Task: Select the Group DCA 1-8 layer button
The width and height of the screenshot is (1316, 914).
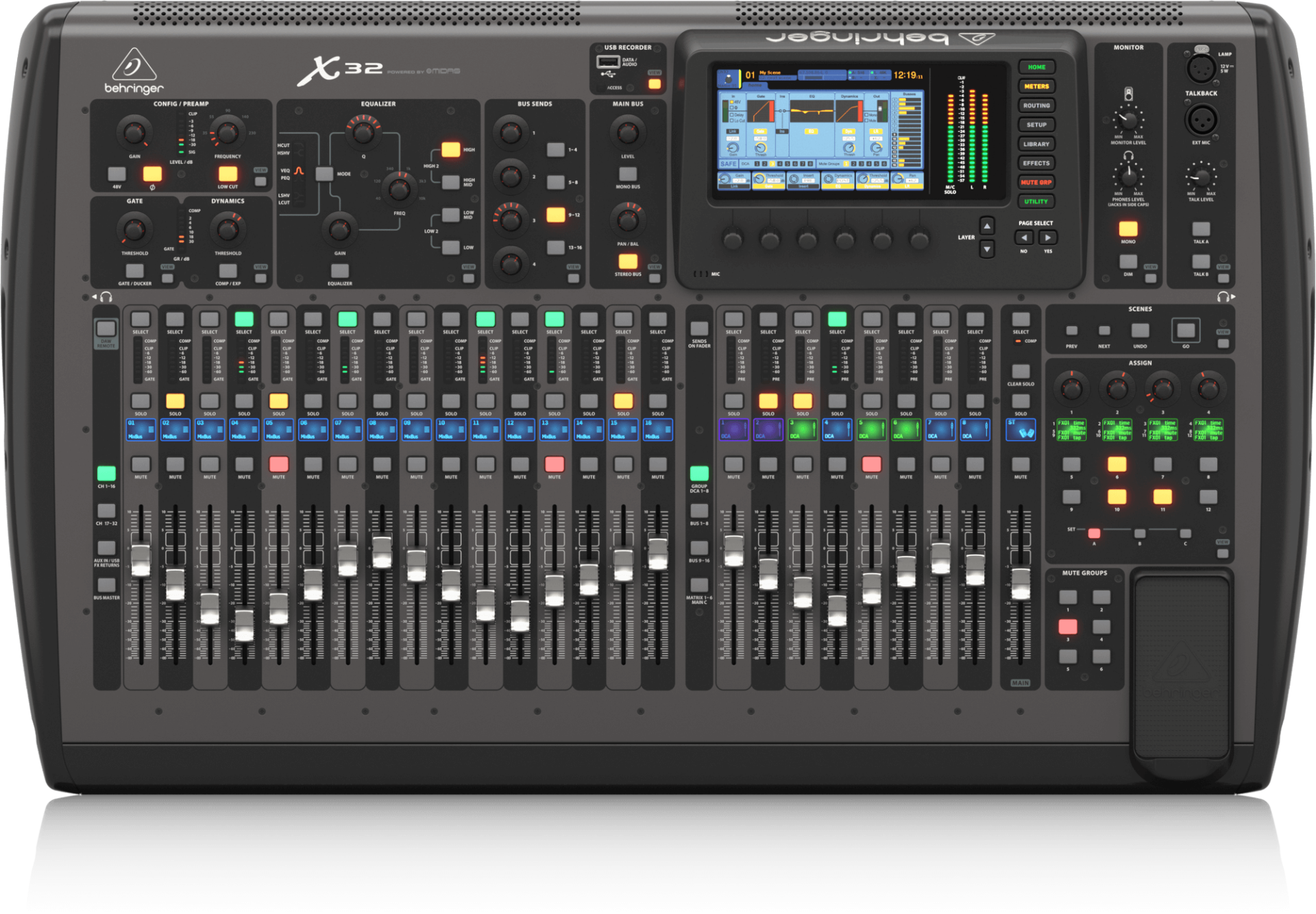Action: (x=699, y=474)
